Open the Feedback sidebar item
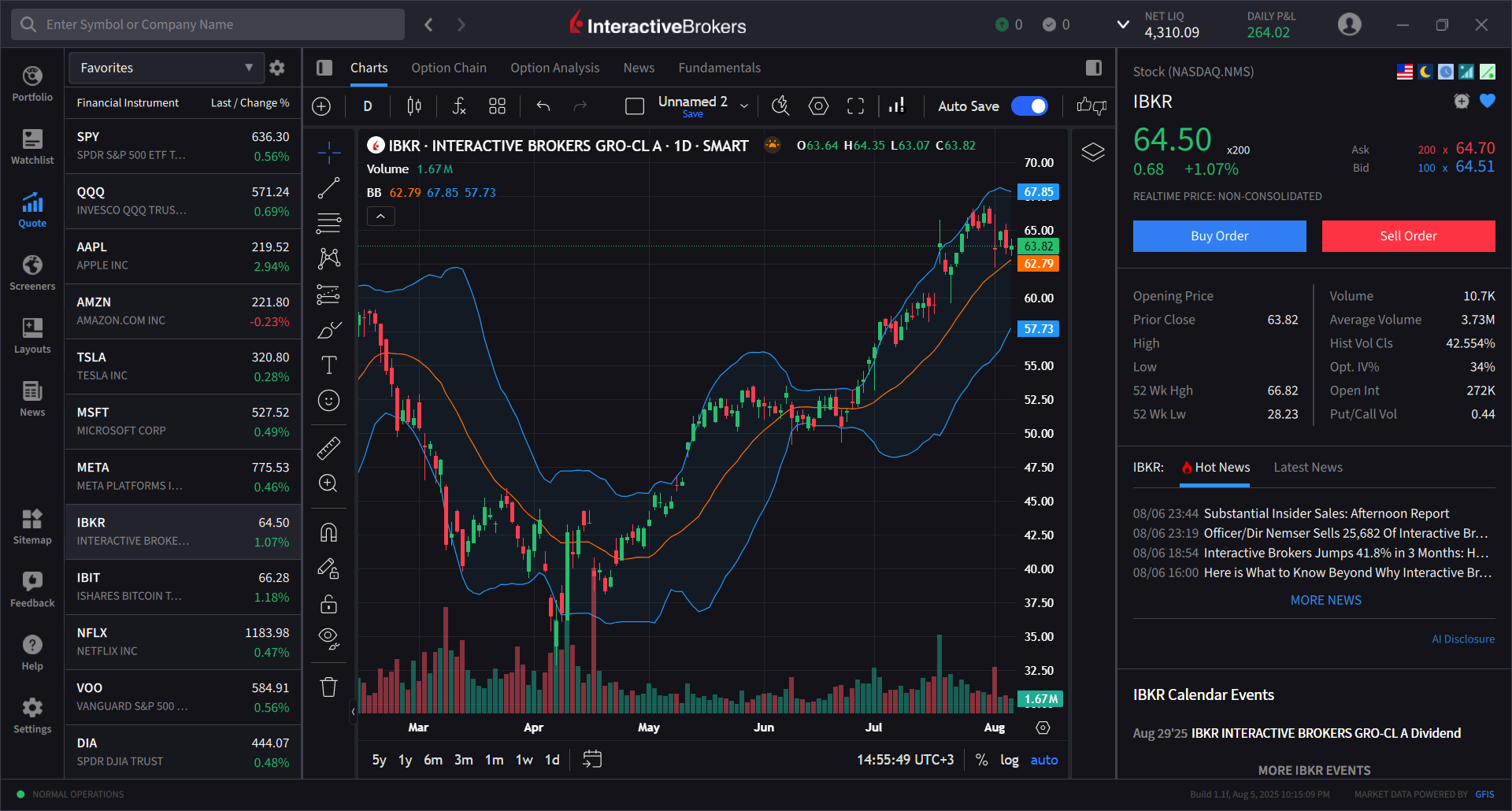1512x811 pixels. (32, 590)
